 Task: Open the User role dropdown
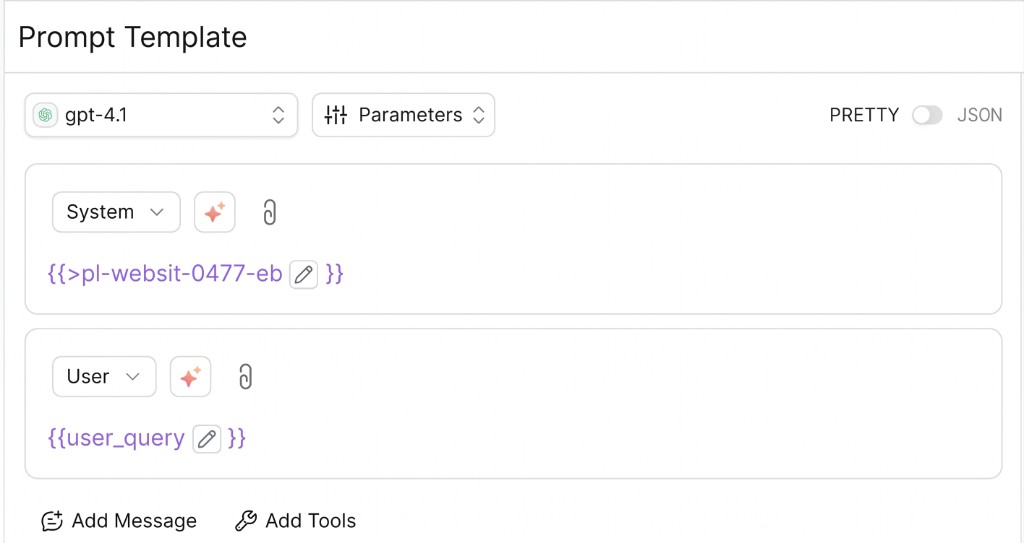pos(104,377)
